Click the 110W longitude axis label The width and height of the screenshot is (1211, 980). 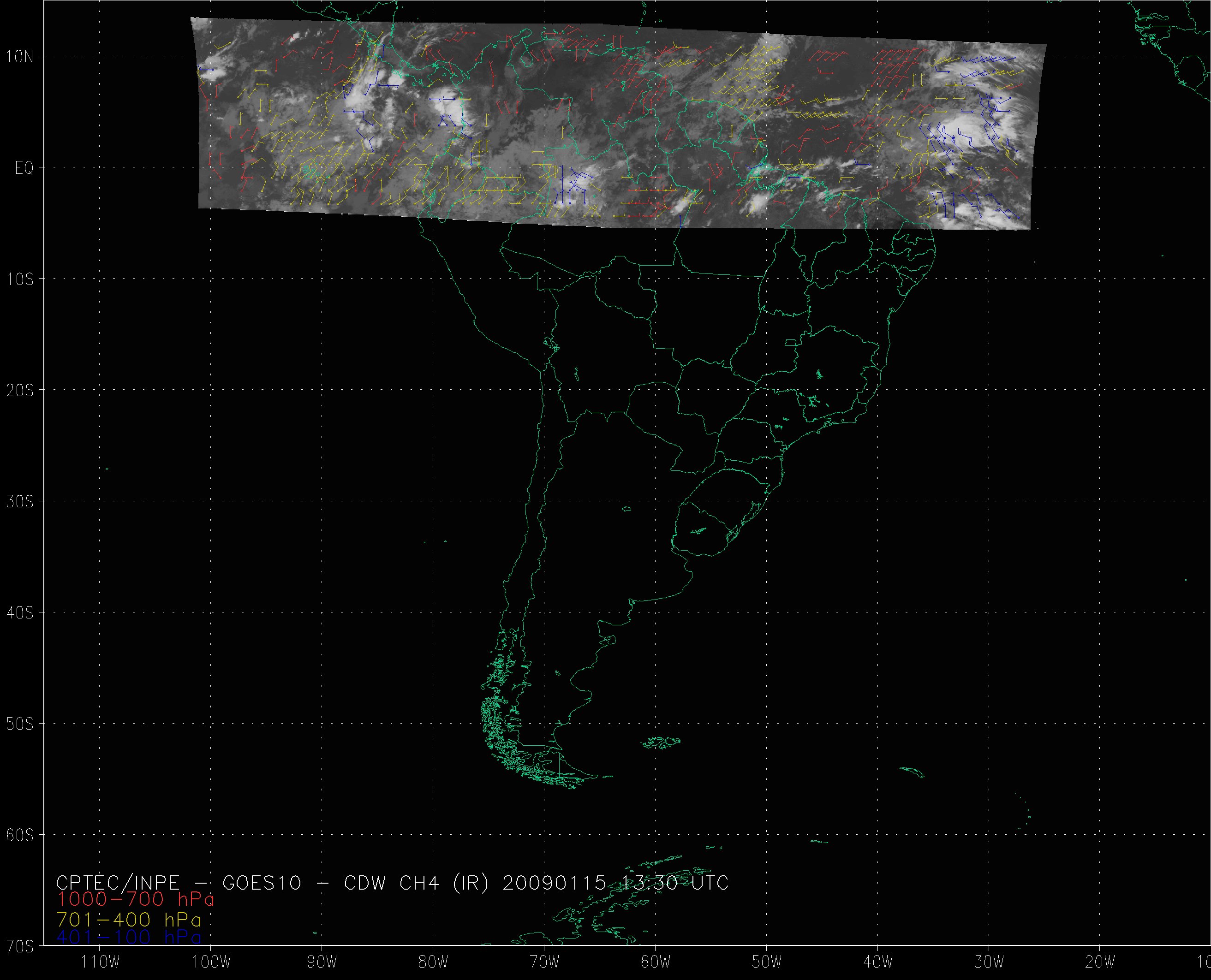[x=101, y=962]
